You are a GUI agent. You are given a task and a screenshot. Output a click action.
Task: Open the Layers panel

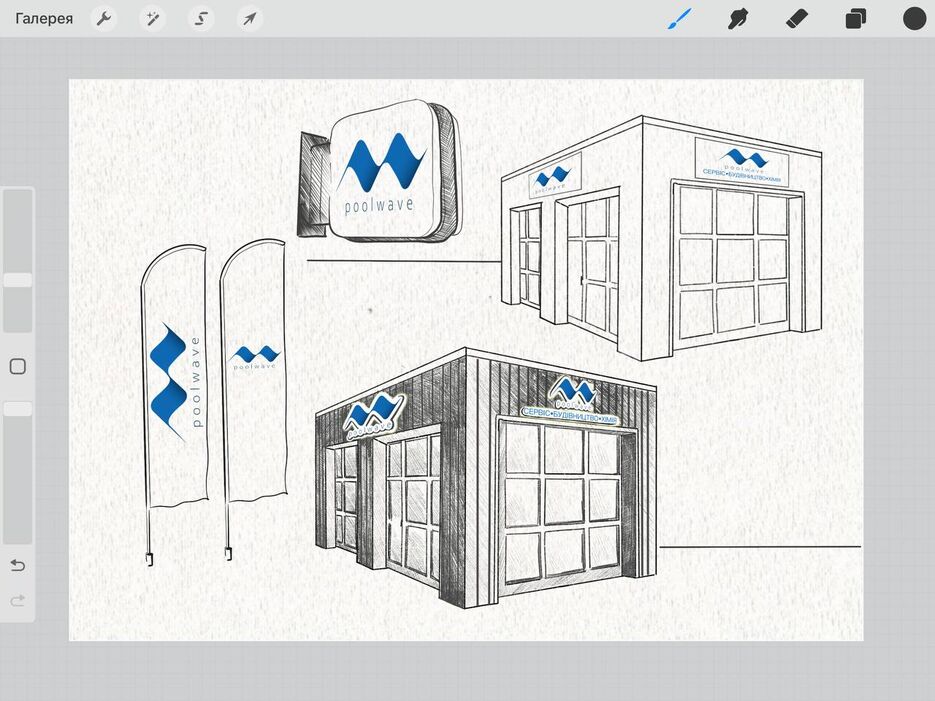point(855,18)
